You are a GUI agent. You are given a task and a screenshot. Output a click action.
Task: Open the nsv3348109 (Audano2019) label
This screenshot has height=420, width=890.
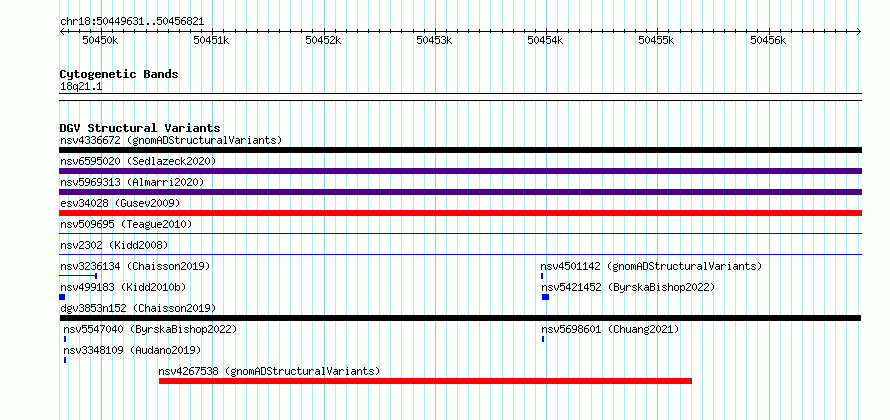point(132,350)
